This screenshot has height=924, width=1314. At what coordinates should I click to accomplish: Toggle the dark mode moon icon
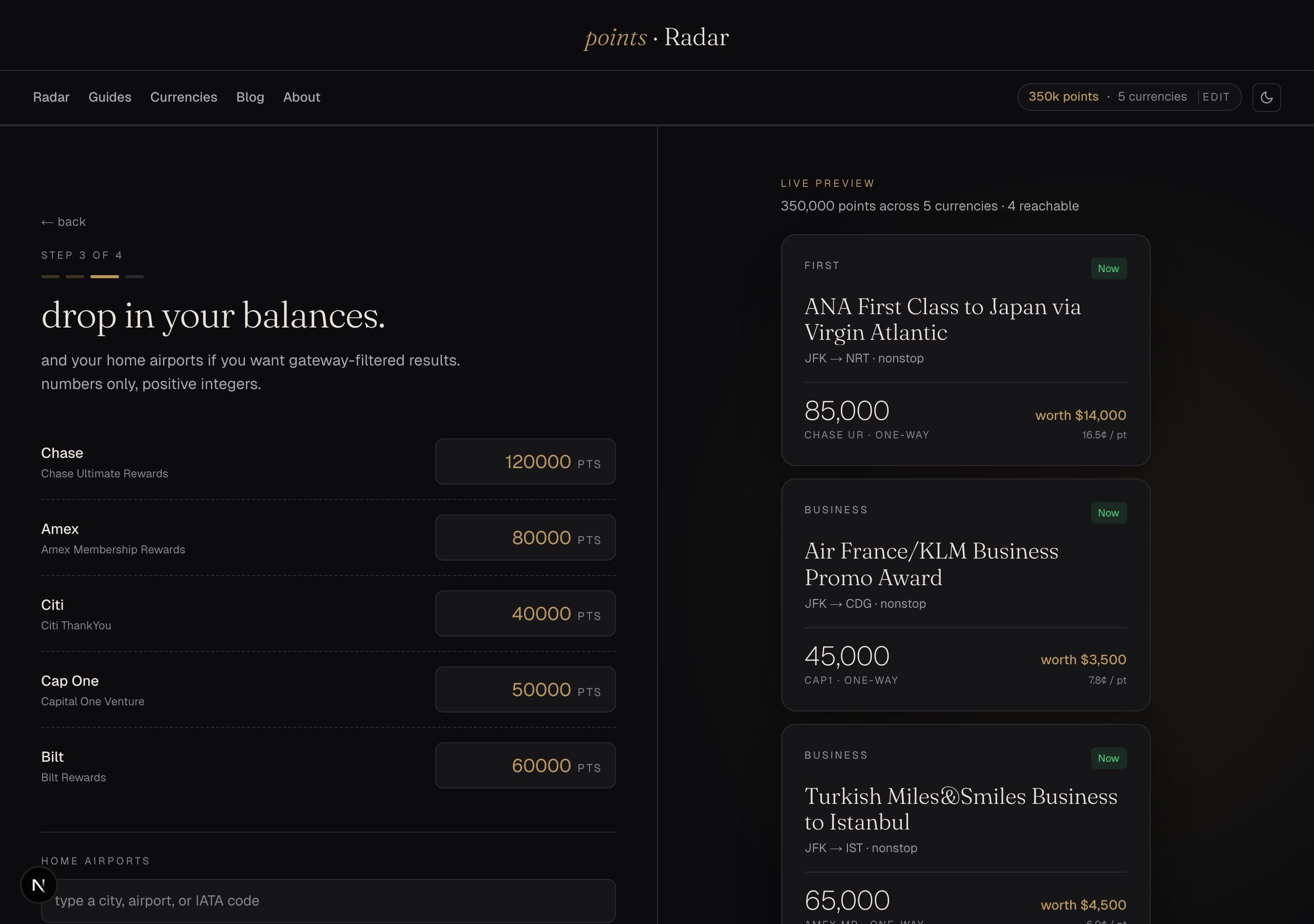tap(1266, 98)
